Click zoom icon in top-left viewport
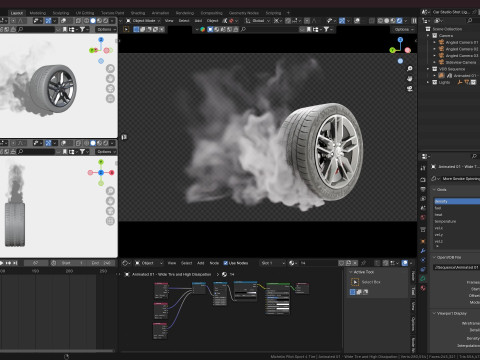Viewport: 480px width, 360px height. (x=110, y=69)
